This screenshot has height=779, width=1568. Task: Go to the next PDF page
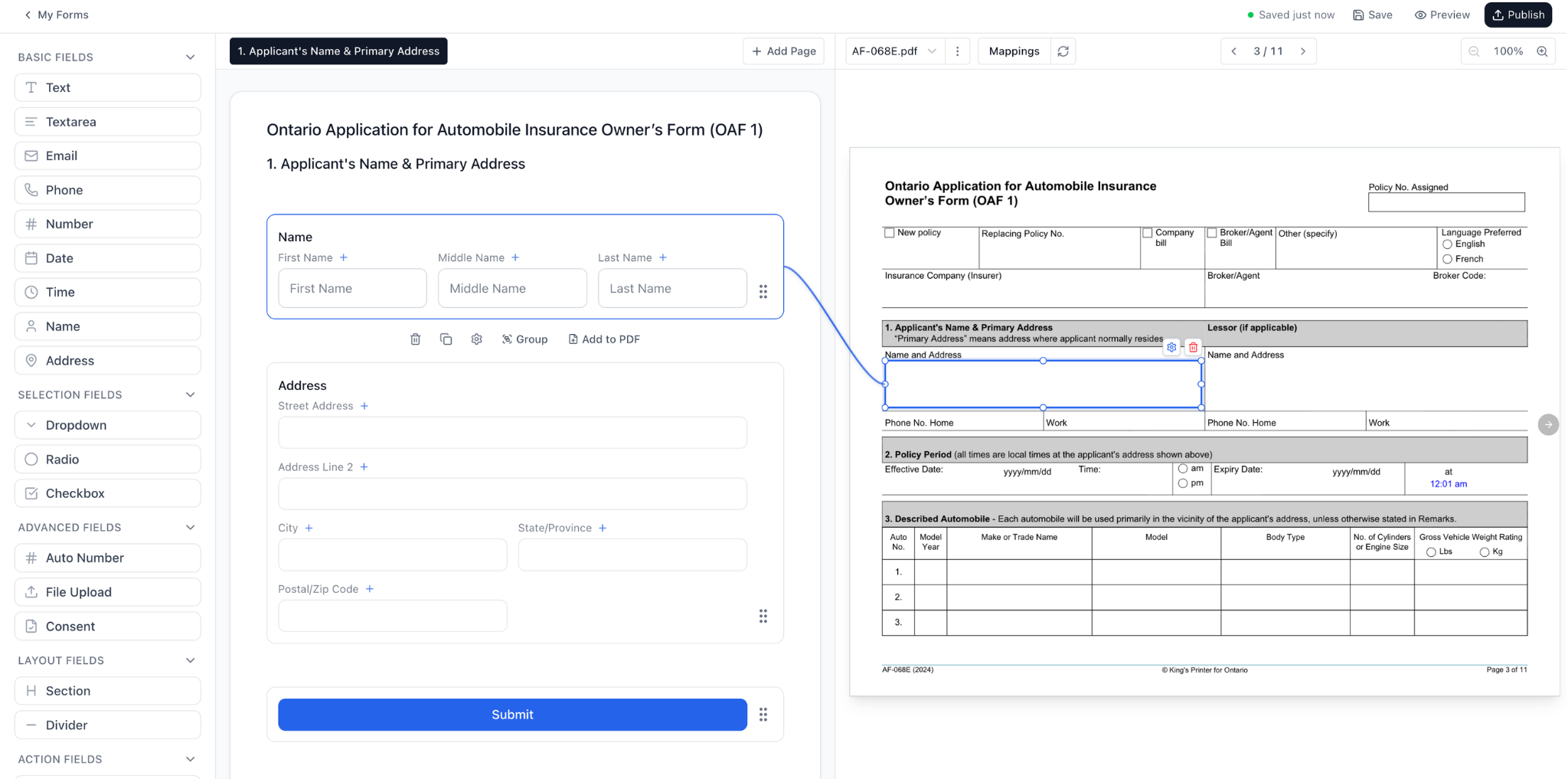1302,51
